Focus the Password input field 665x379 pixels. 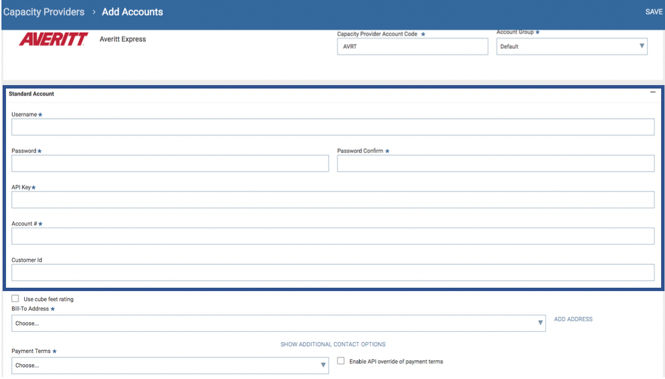tap(170, 164)
